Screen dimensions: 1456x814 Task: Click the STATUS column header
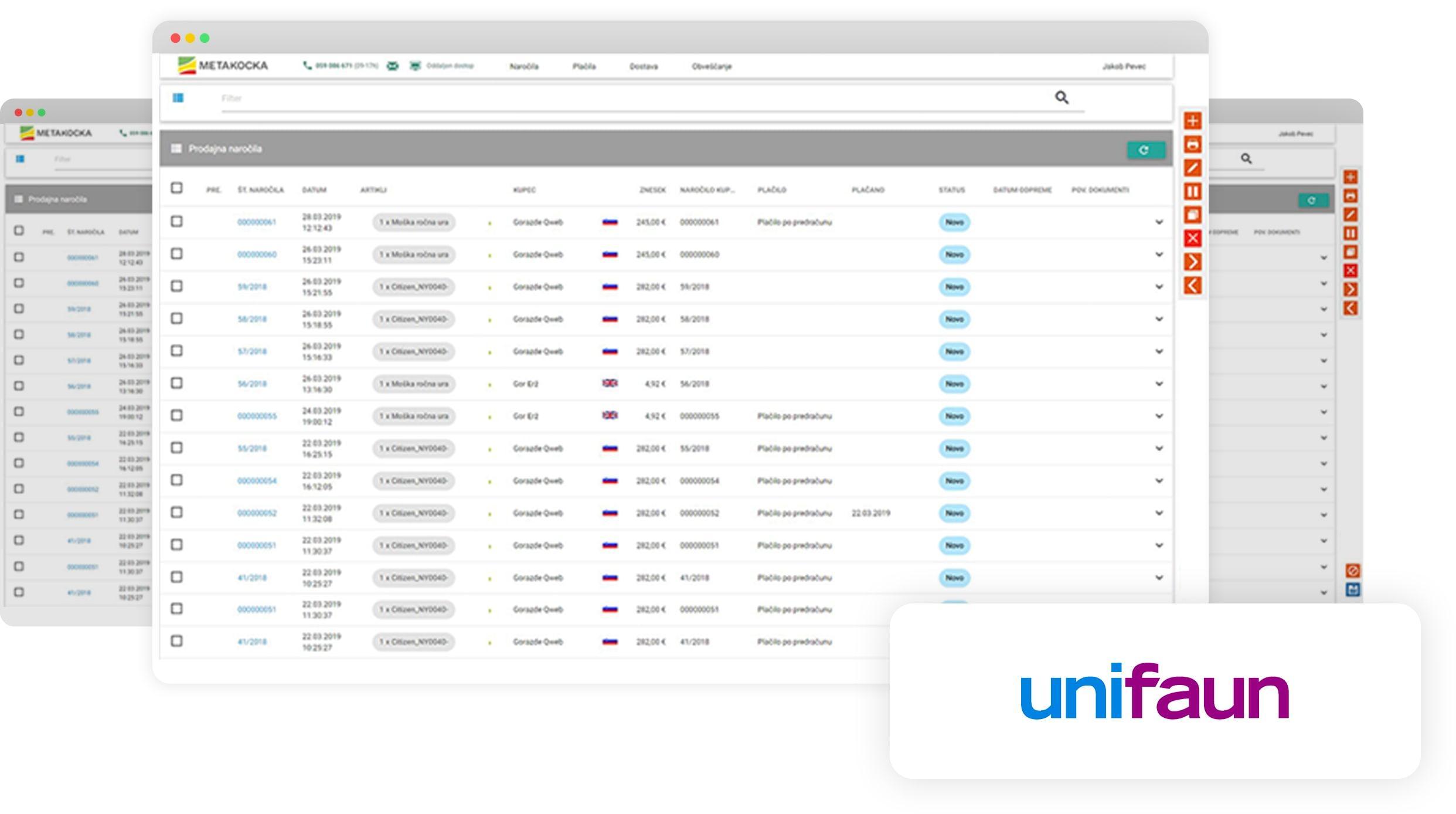pyautogui.click(x=951, y=190)
